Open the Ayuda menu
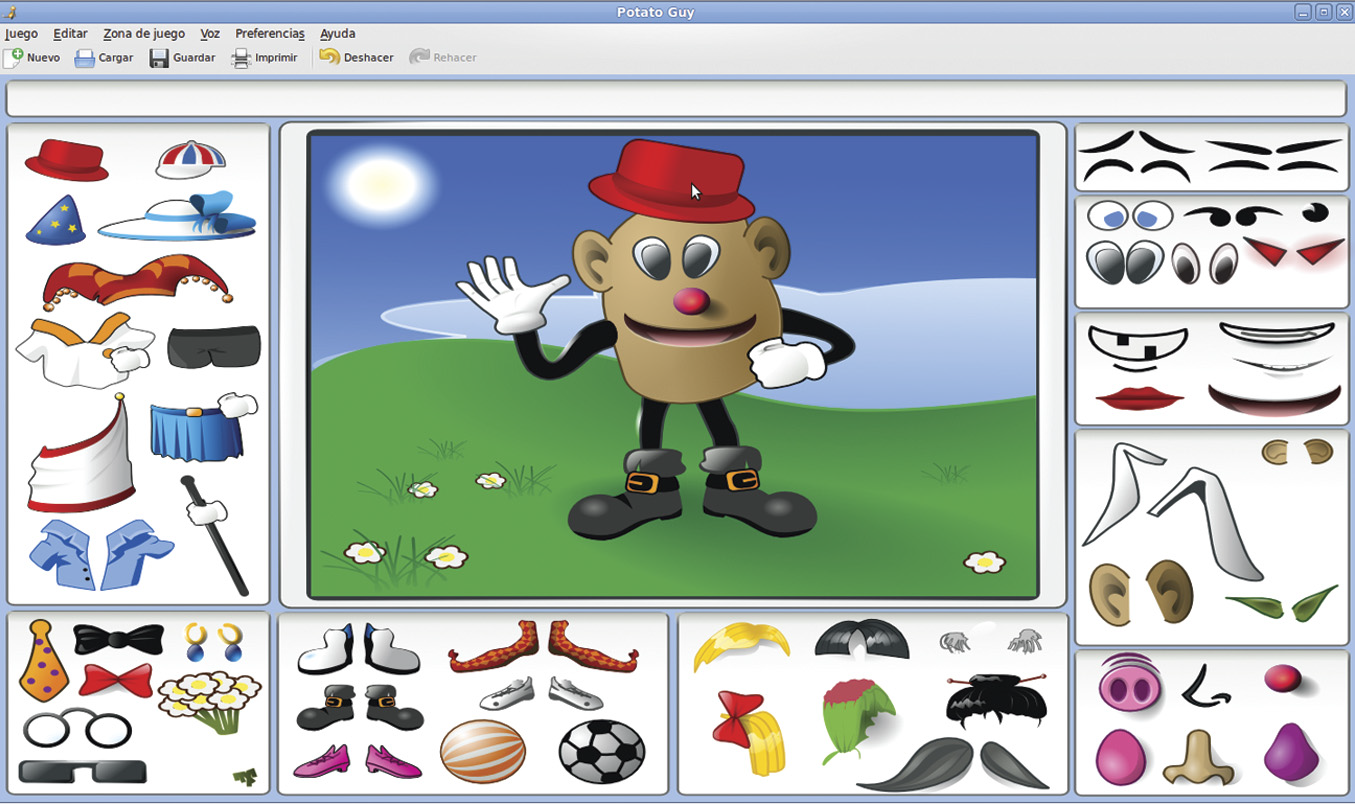 pos(337,34)
